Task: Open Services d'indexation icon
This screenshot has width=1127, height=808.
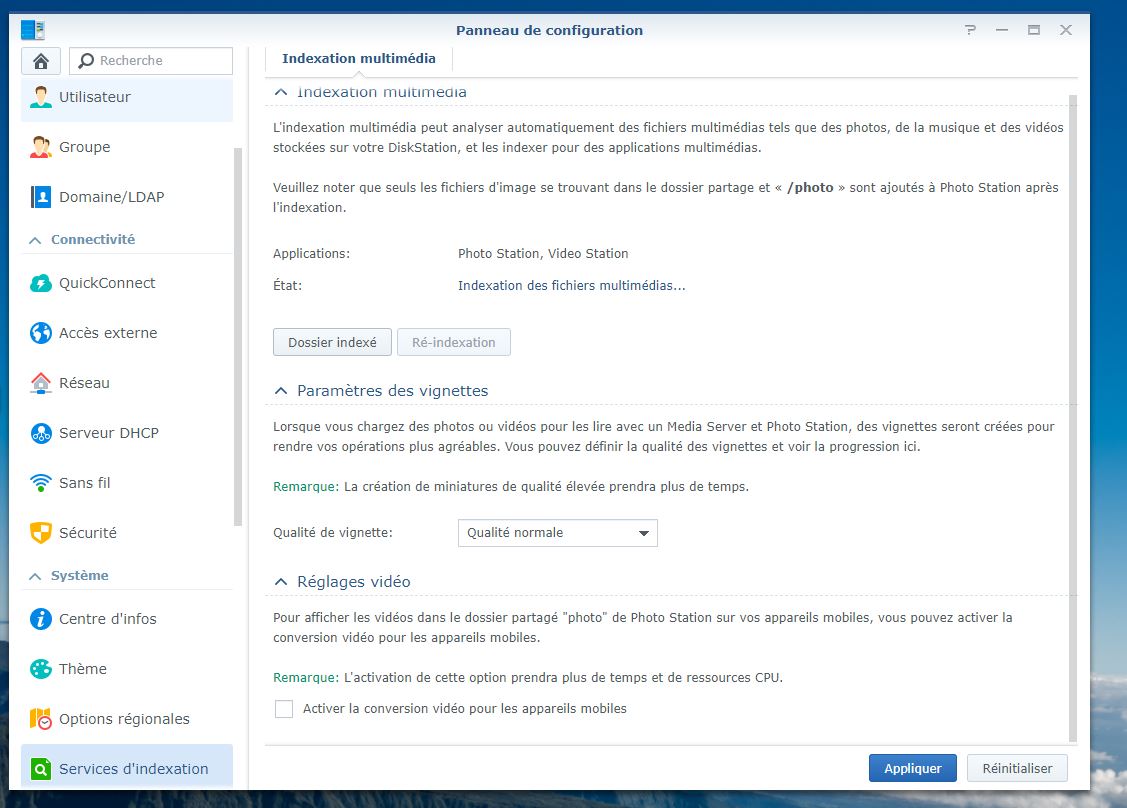Action: [41, 768]
